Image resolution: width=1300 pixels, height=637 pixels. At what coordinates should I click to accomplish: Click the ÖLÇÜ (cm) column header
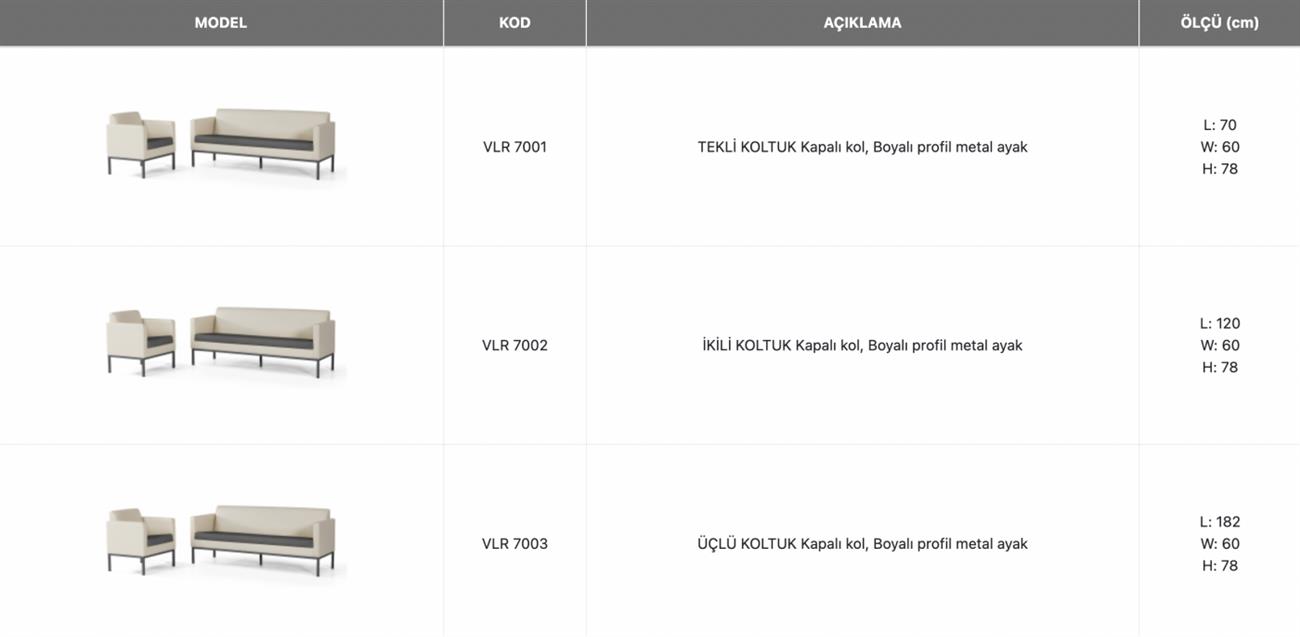[1219, 23]
